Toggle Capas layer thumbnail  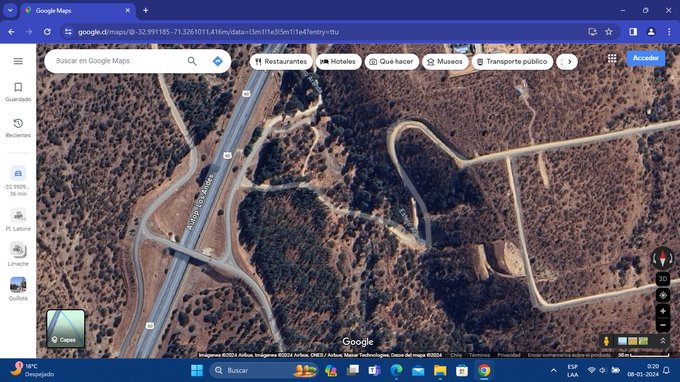pos(65,328)
